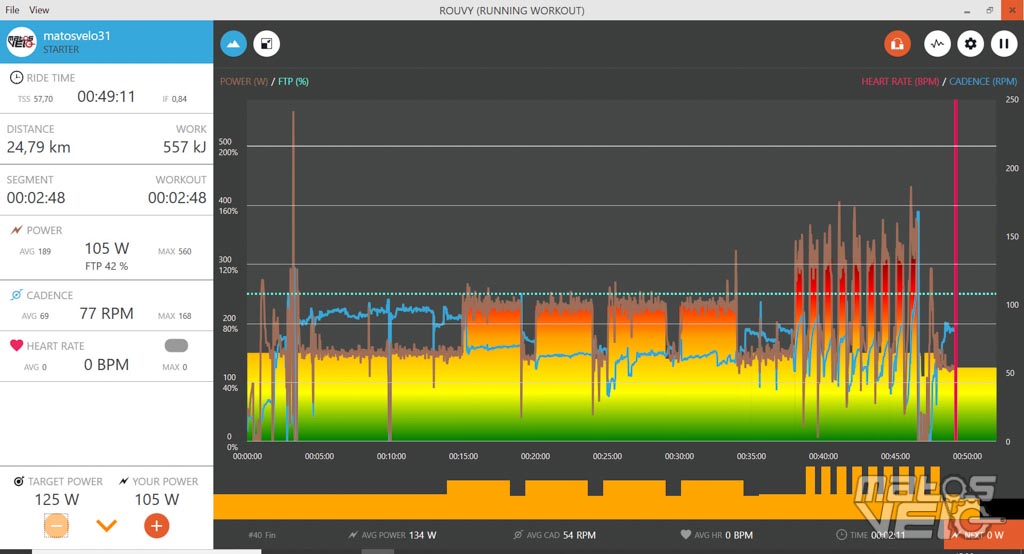The image size is (1024, 554).
Task: Open the sensor pulse signal icon
Action: (x=937, y=44)
